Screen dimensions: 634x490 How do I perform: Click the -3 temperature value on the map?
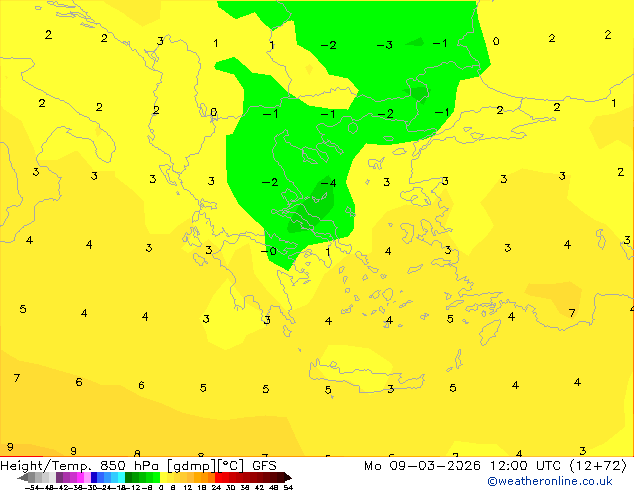pyautogui.click(x=385, y=45)
